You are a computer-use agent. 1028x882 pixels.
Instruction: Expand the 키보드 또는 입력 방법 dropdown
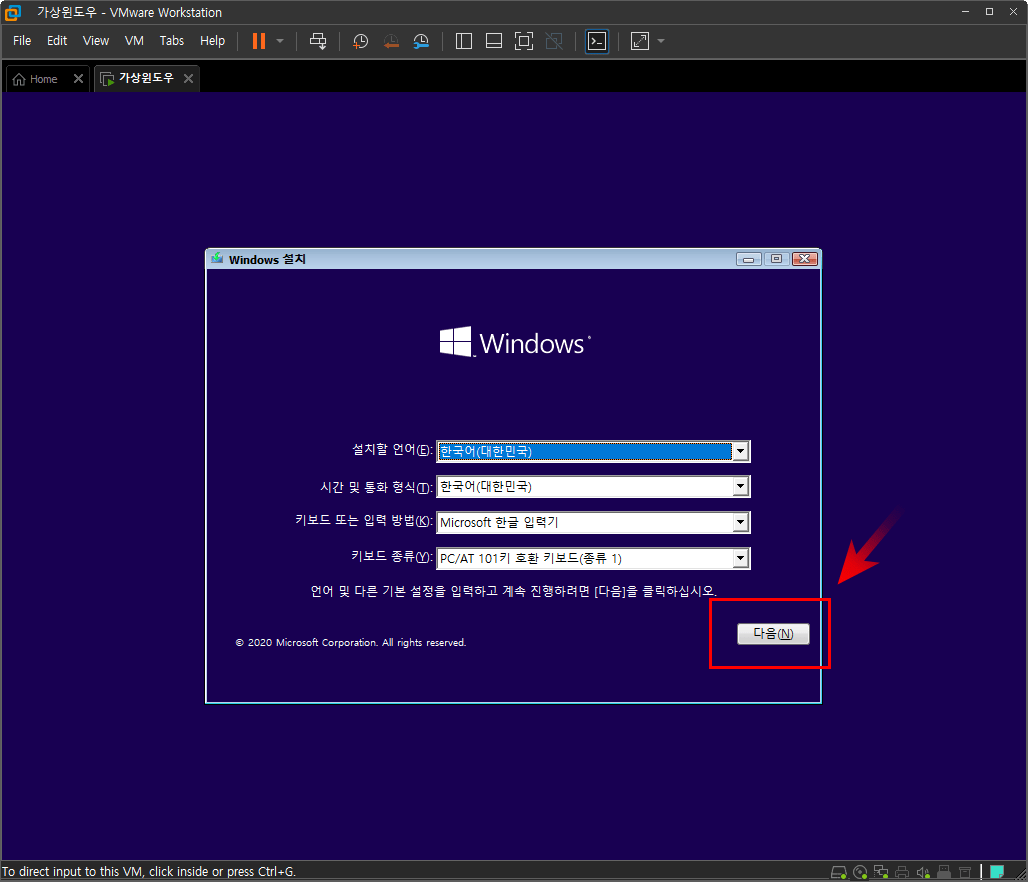click(740, 523)
